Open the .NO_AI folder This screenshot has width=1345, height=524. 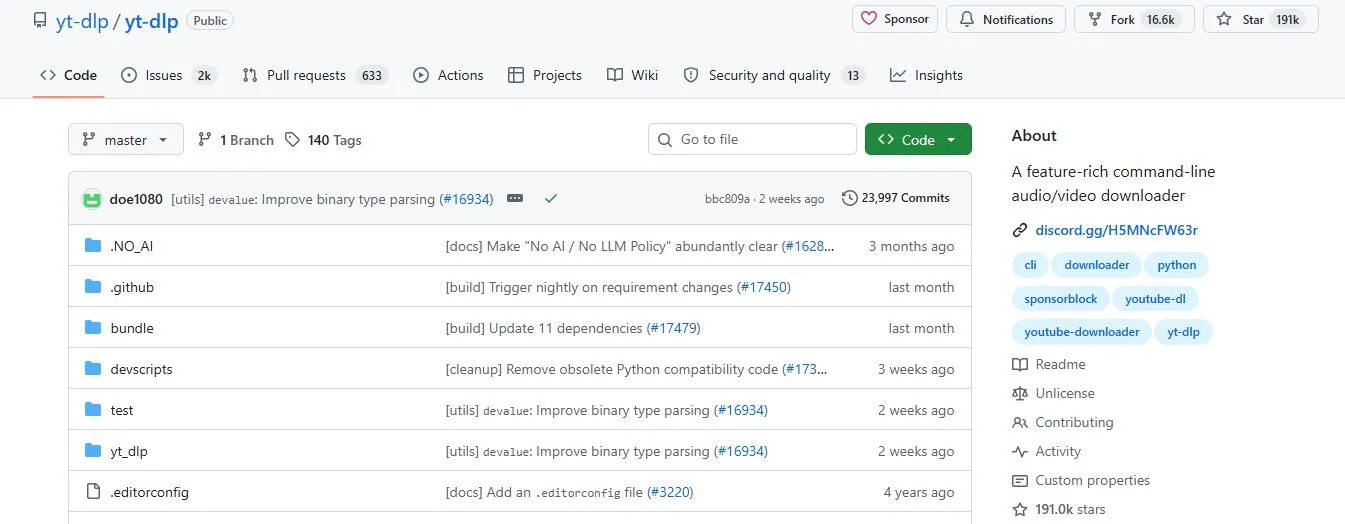coord(131,246)
